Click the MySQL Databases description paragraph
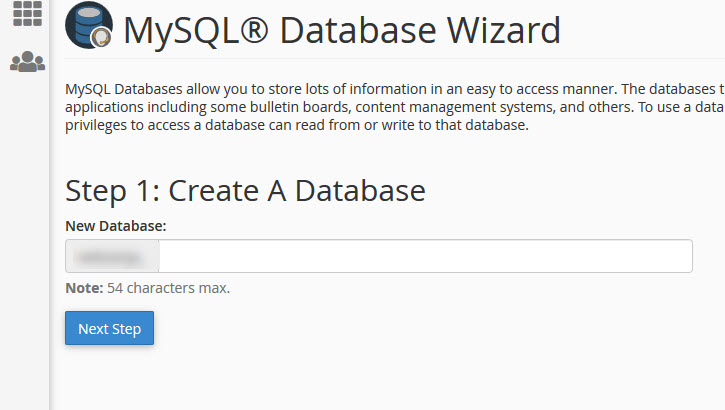725x410 pixels. pyautogui.click(x=395, y=107)
